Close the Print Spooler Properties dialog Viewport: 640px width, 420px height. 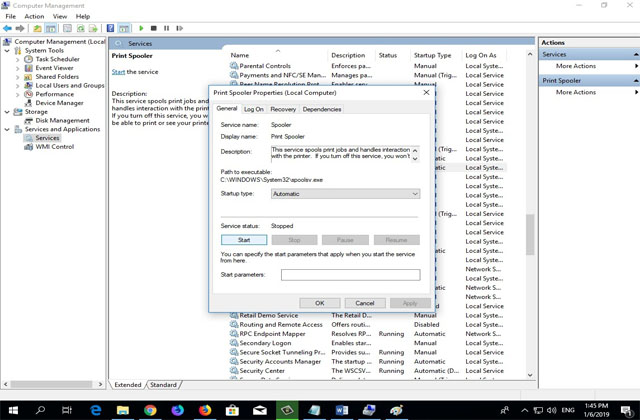[x=426, y=93]
